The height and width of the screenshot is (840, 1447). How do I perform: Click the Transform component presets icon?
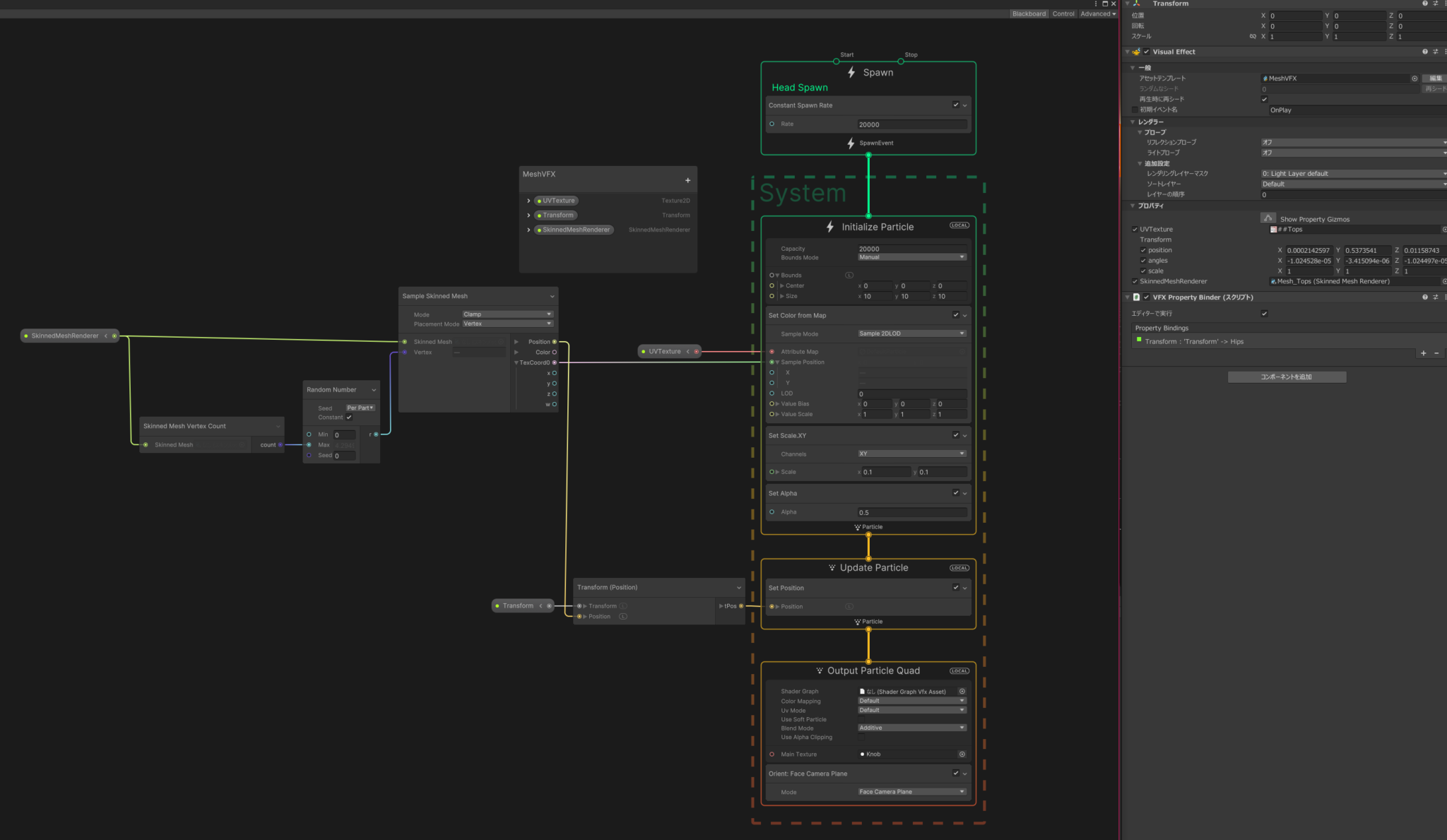1435,4
